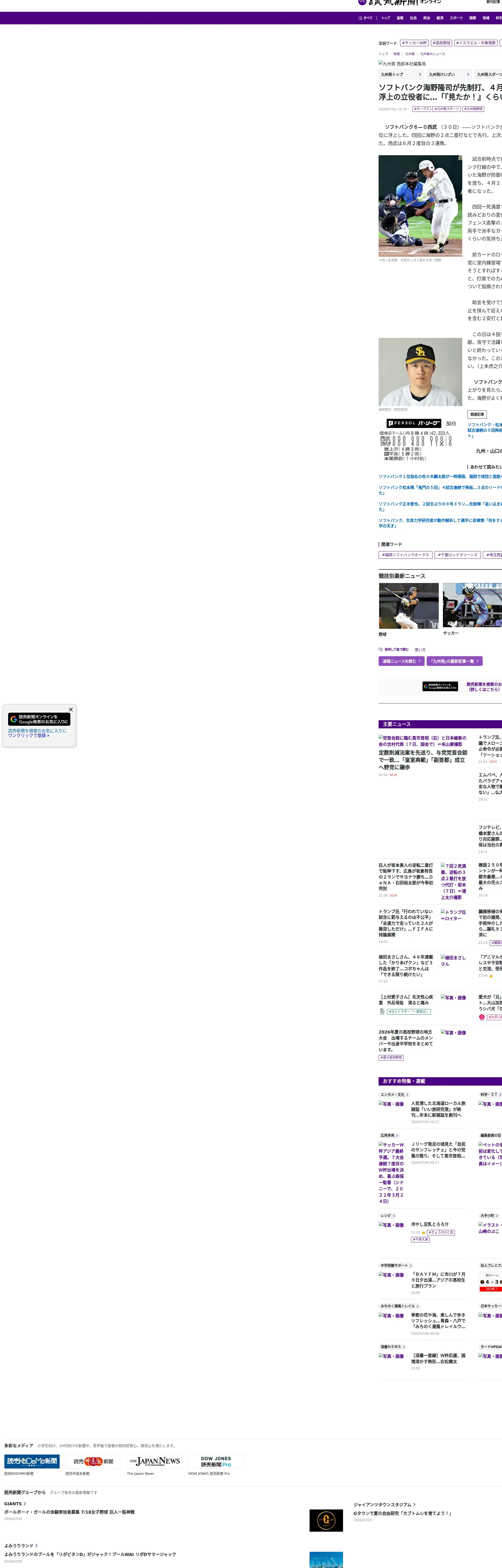The width and height of the screenshot is (502, 1568).
Task: Click the 使い方 link
Action: pos(420,649)
